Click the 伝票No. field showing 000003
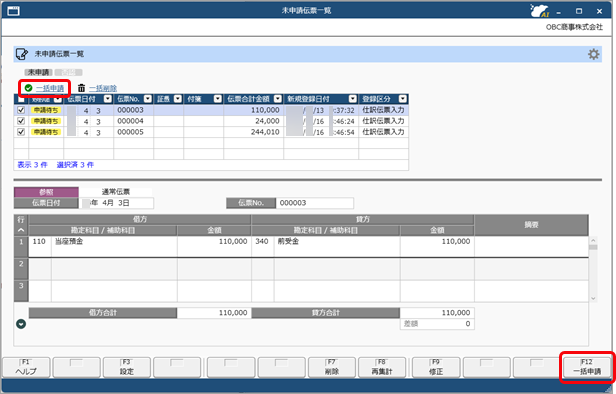This screenshot has width=616, height=394. (315, 203)
